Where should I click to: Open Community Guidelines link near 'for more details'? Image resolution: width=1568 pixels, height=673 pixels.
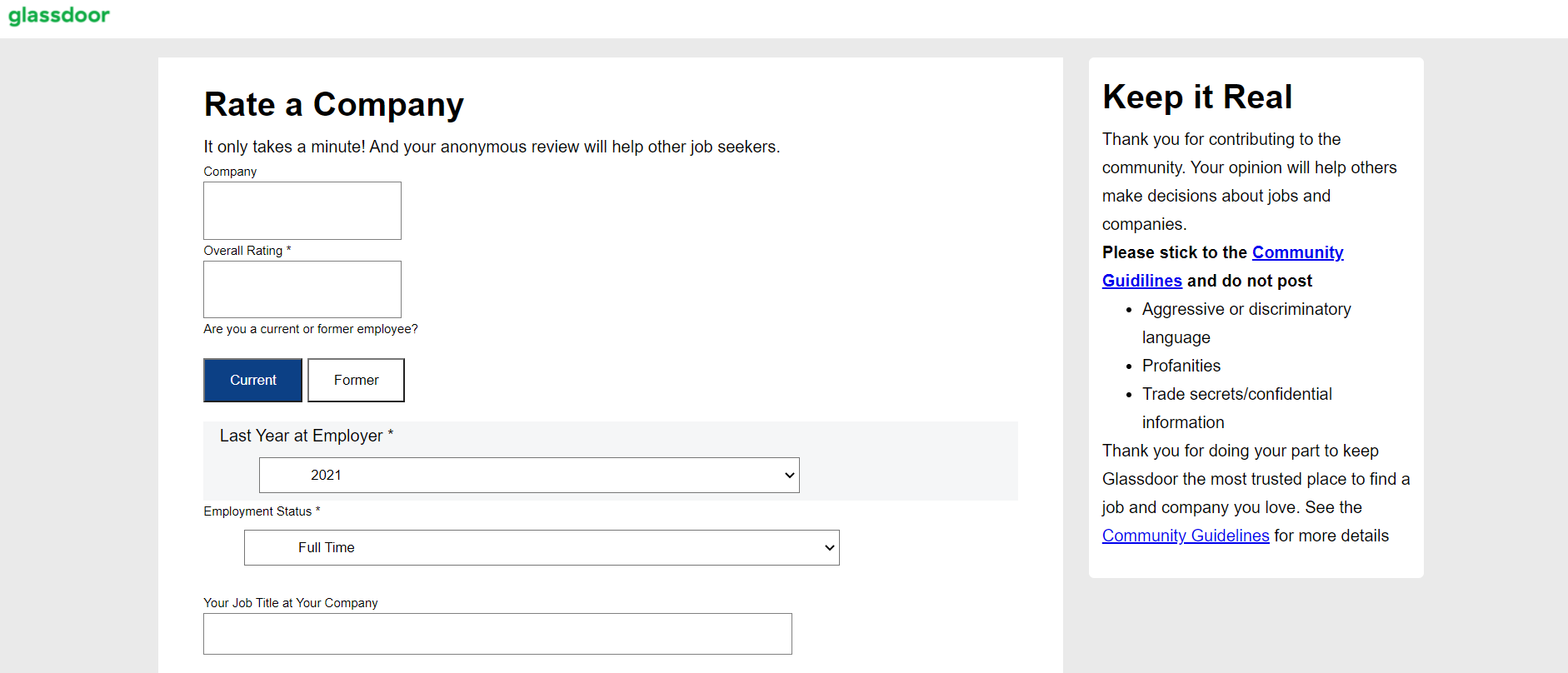click(x=1186, y=536)
